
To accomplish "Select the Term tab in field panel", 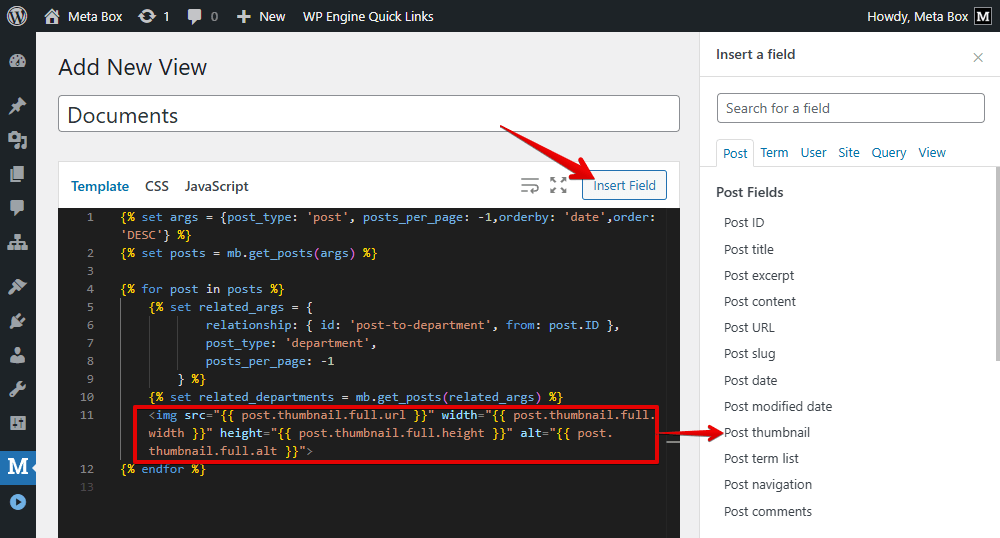I will point(774,153).
